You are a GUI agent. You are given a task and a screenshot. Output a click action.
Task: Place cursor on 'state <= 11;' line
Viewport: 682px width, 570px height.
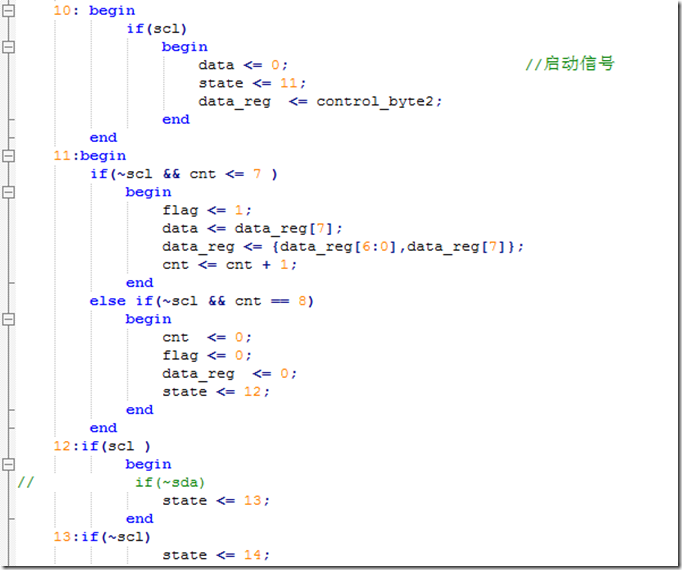point(252,83)
